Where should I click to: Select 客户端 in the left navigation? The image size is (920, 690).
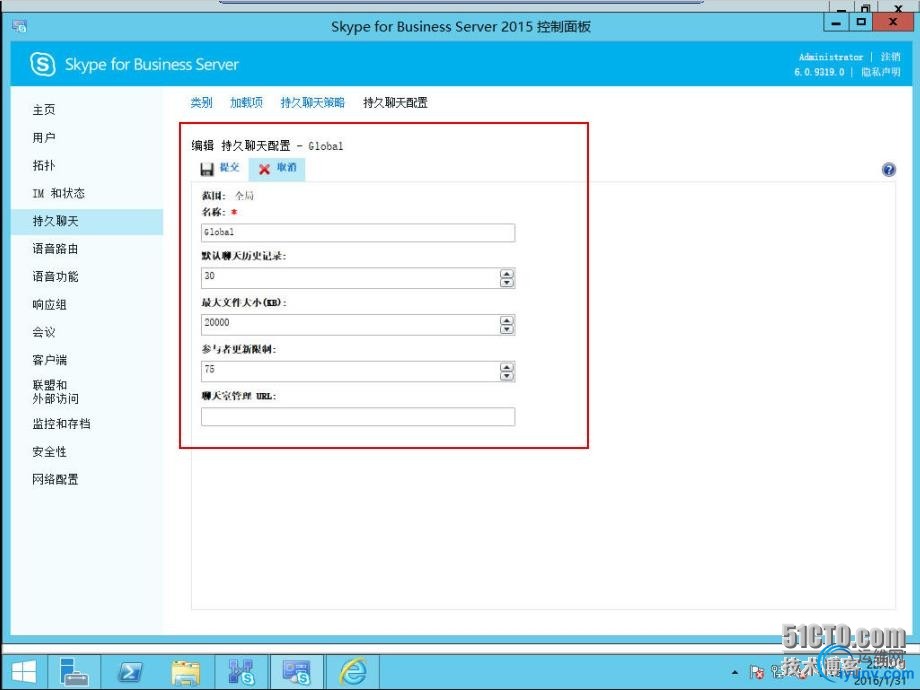(x=49, y=360)
